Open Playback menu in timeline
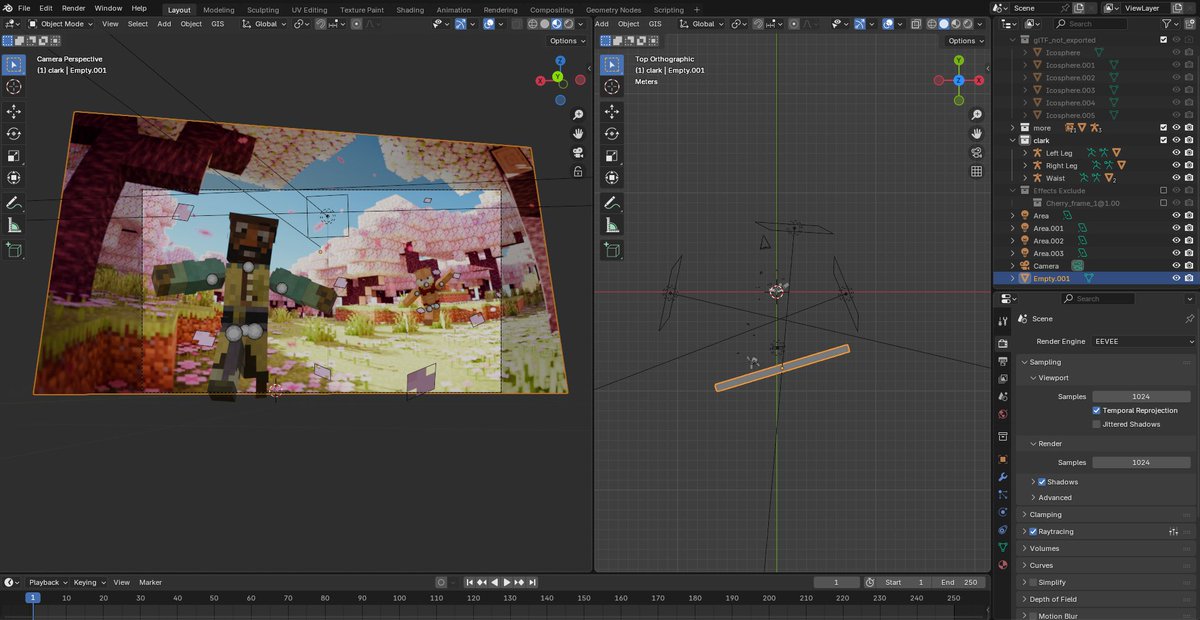The height and width of the screenshot is (620, 1200). click(46, 582)
